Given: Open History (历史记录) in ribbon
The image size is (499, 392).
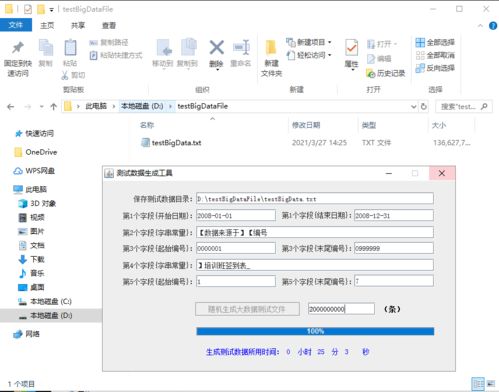Looking at the screenshot, I should [385, 73].
